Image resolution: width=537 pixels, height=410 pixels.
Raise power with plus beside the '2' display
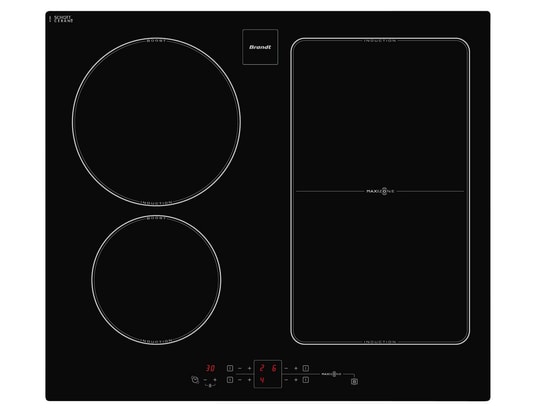249,368
